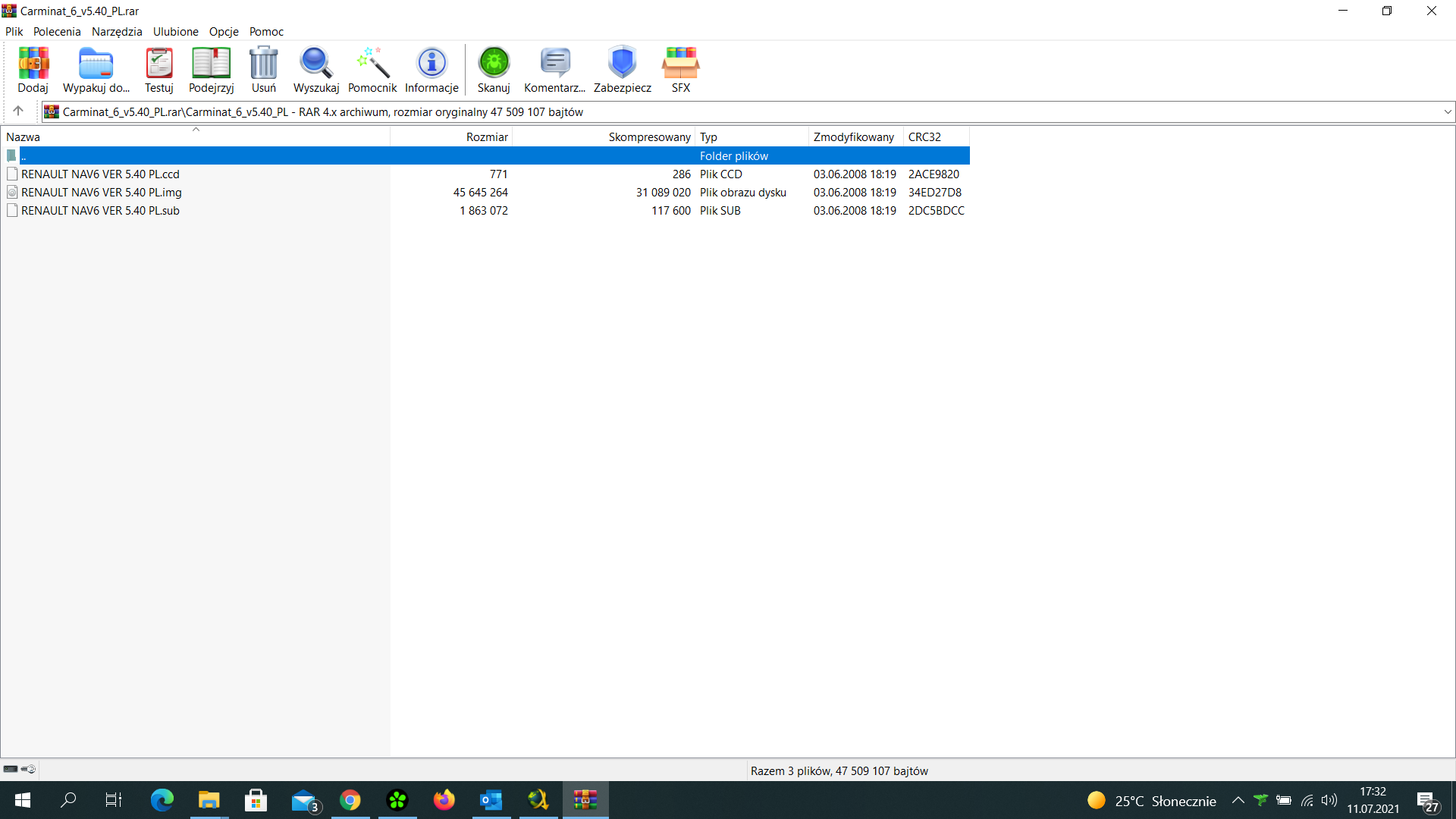Open the Plik menu
The height and width of the screenshot is (819, 1456).
[14, 32]
